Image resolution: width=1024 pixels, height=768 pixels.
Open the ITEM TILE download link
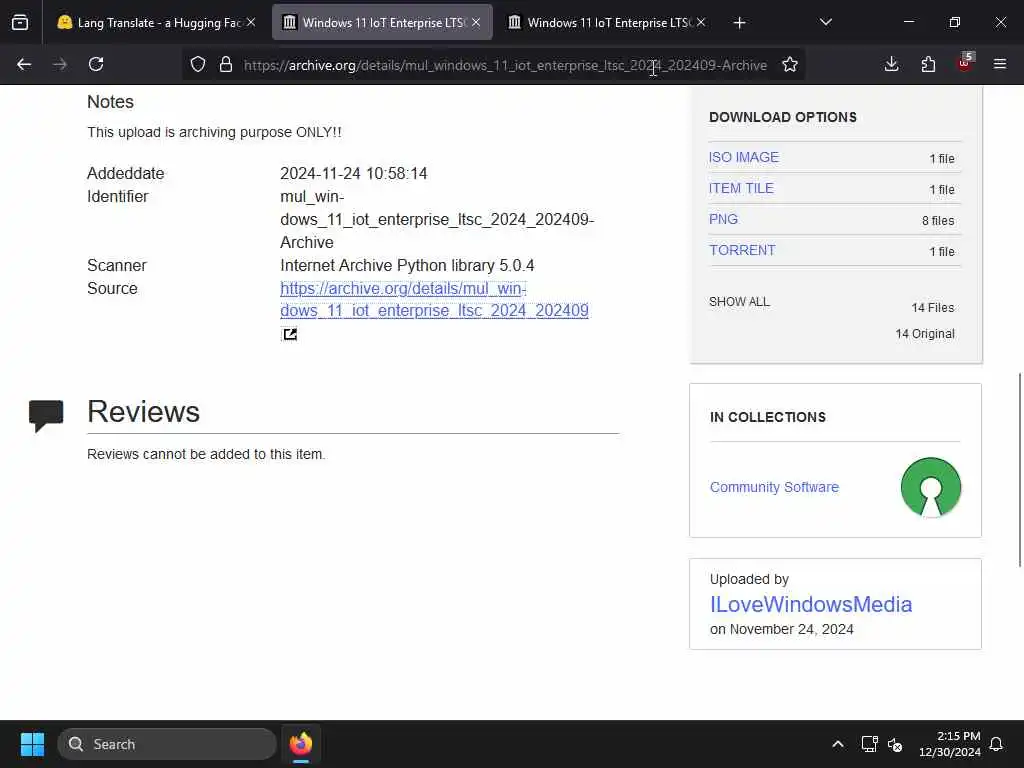[x=741, y=188]
